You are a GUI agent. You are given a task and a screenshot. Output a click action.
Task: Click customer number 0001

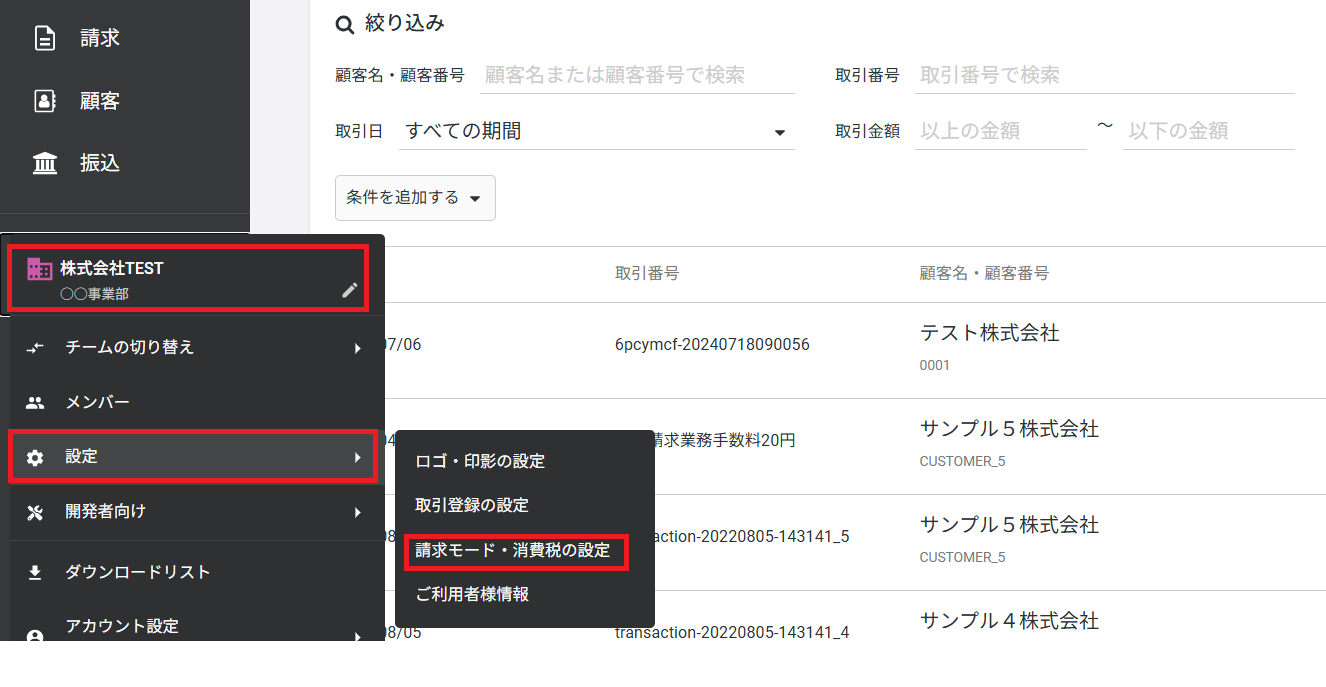point(935,366)
